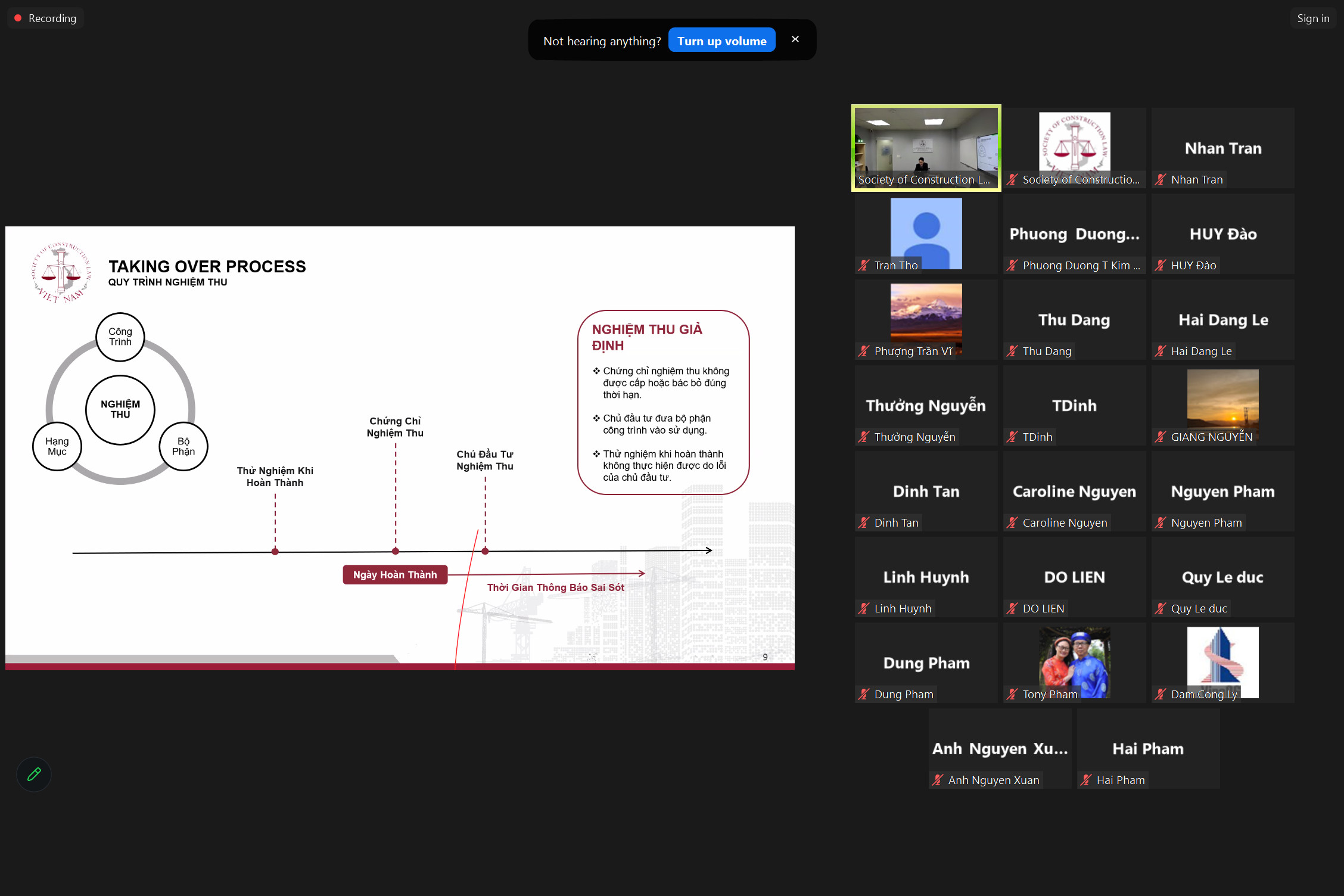
Task: Click the shared Taking Over Process slide
Action: coord(400,447)
